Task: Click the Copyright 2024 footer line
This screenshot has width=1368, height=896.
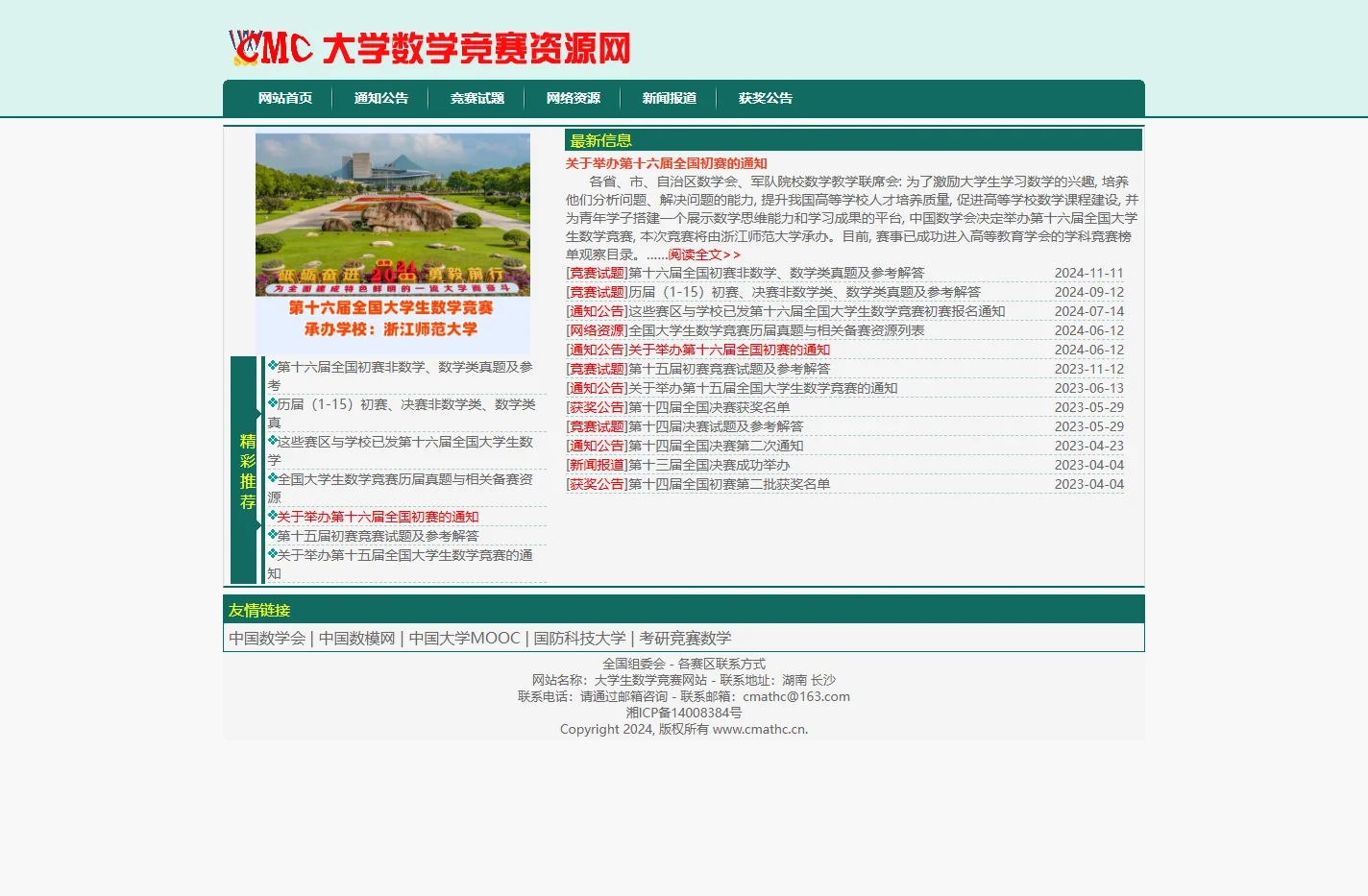Action: point(684,729)
